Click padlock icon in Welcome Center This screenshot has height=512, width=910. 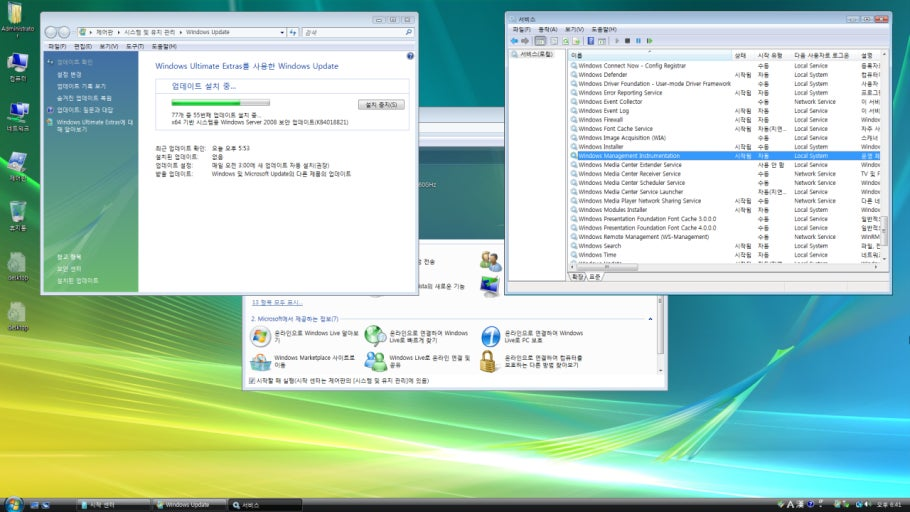[x=489, y=361]
